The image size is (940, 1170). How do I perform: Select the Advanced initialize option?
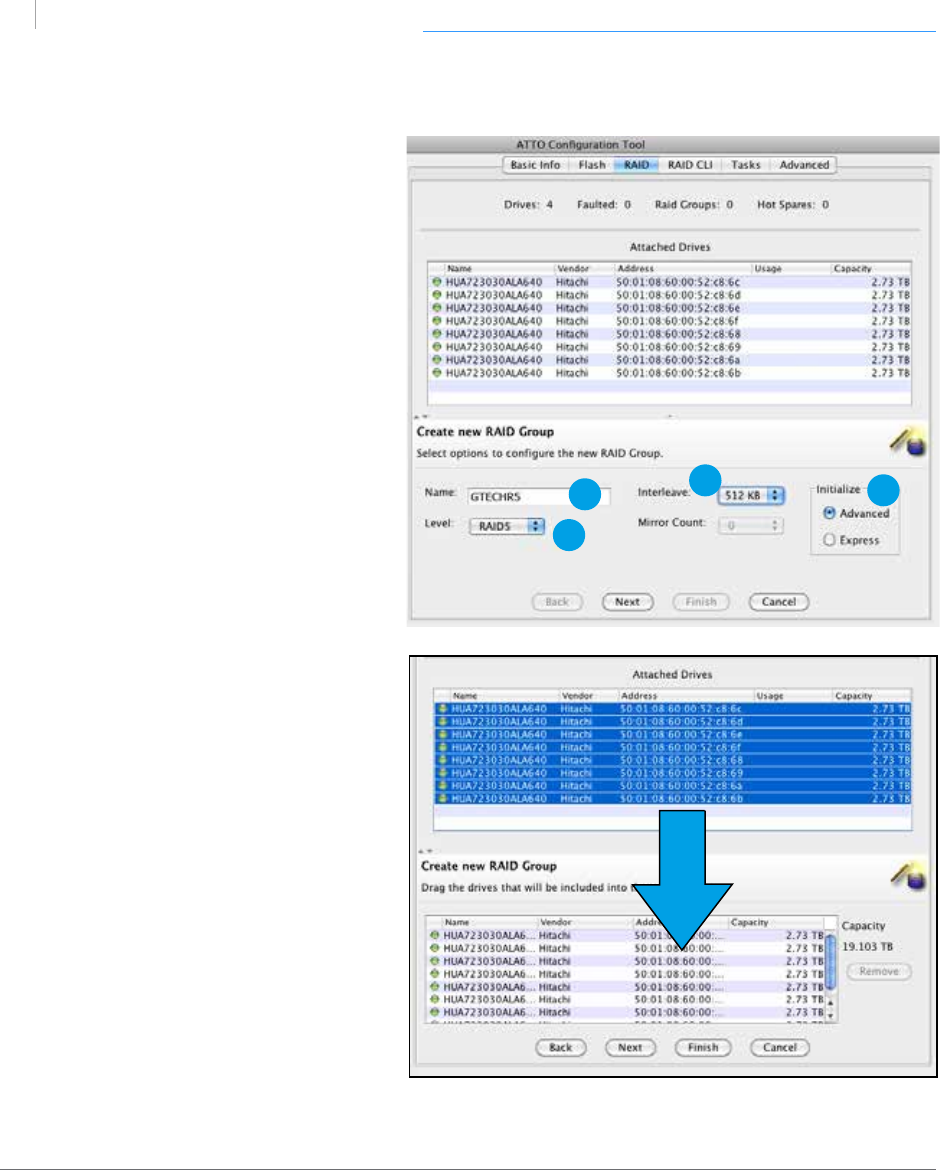tap(829, 513)
